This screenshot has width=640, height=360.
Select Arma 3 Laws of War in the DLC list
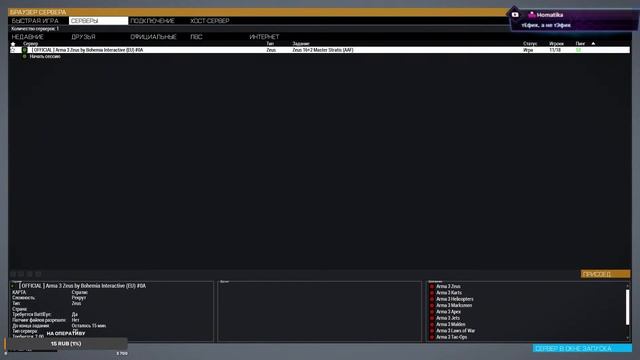point(456,331)
